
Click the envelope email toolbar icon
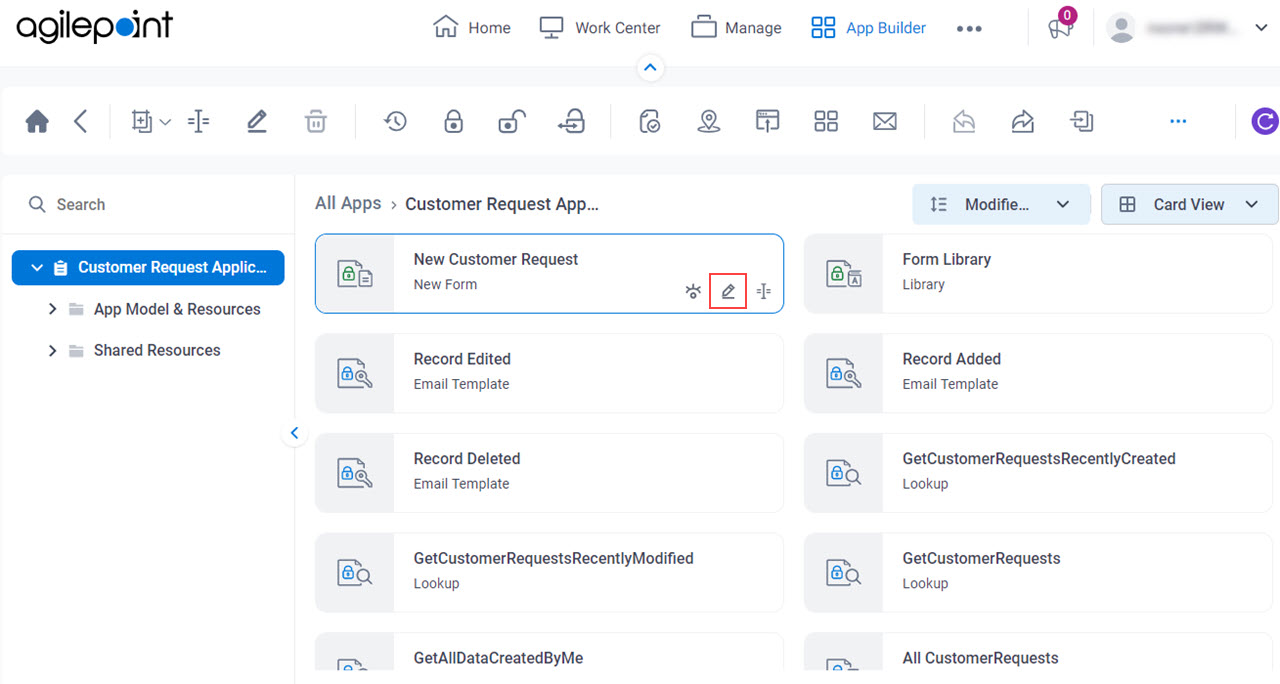pyautogui.click(x=884, y=122)
